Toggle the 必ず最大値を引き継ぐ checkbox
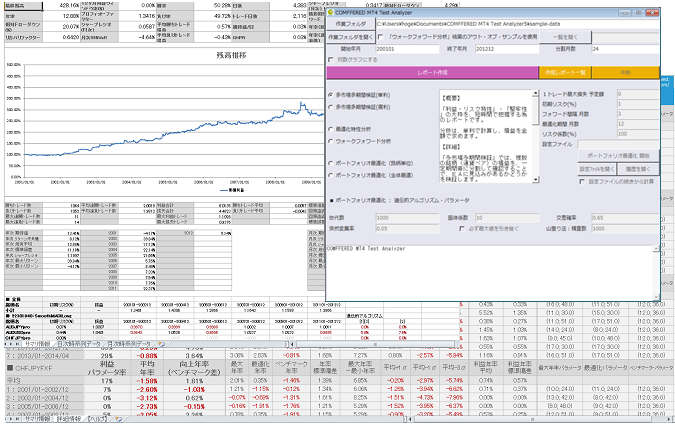 [461, 229]
